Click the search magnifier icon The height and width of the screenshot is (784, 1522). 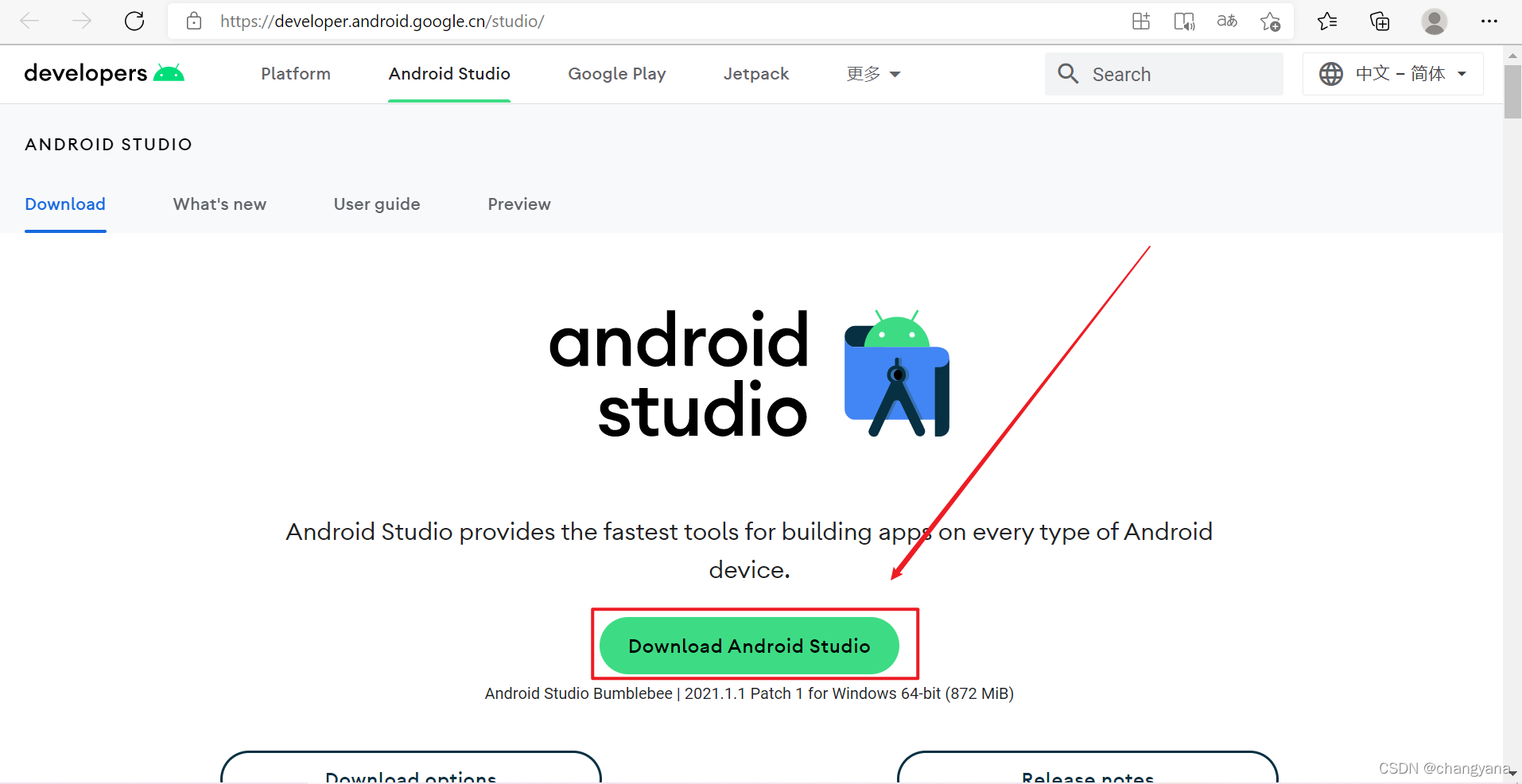[1068, 74]
